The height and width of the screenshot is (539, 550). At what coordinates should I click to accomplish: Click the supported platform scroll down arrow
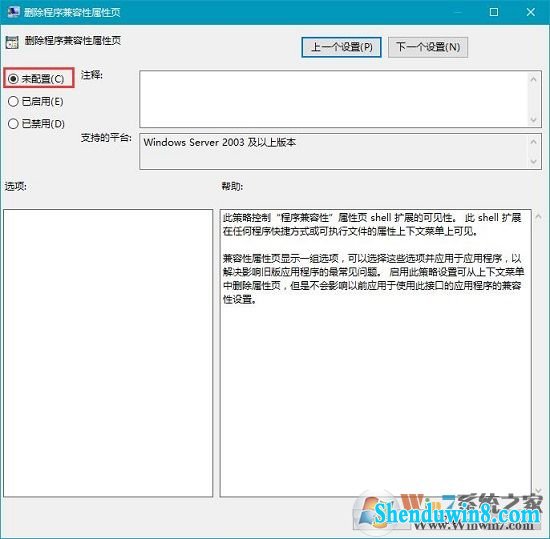pyautogui.click(x=533, y=162)
